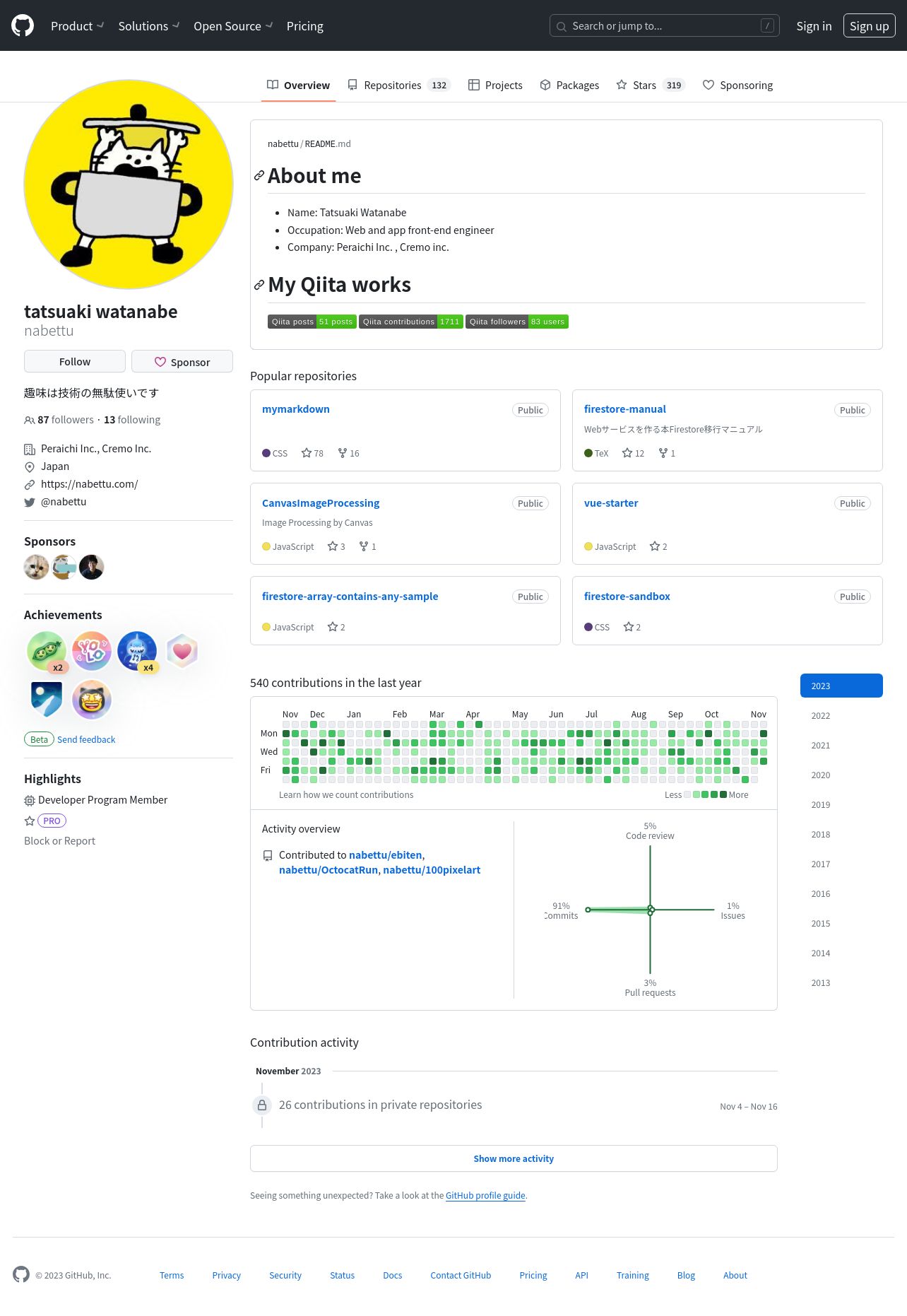Open the Starstruck achievement badge

(92, 699)
